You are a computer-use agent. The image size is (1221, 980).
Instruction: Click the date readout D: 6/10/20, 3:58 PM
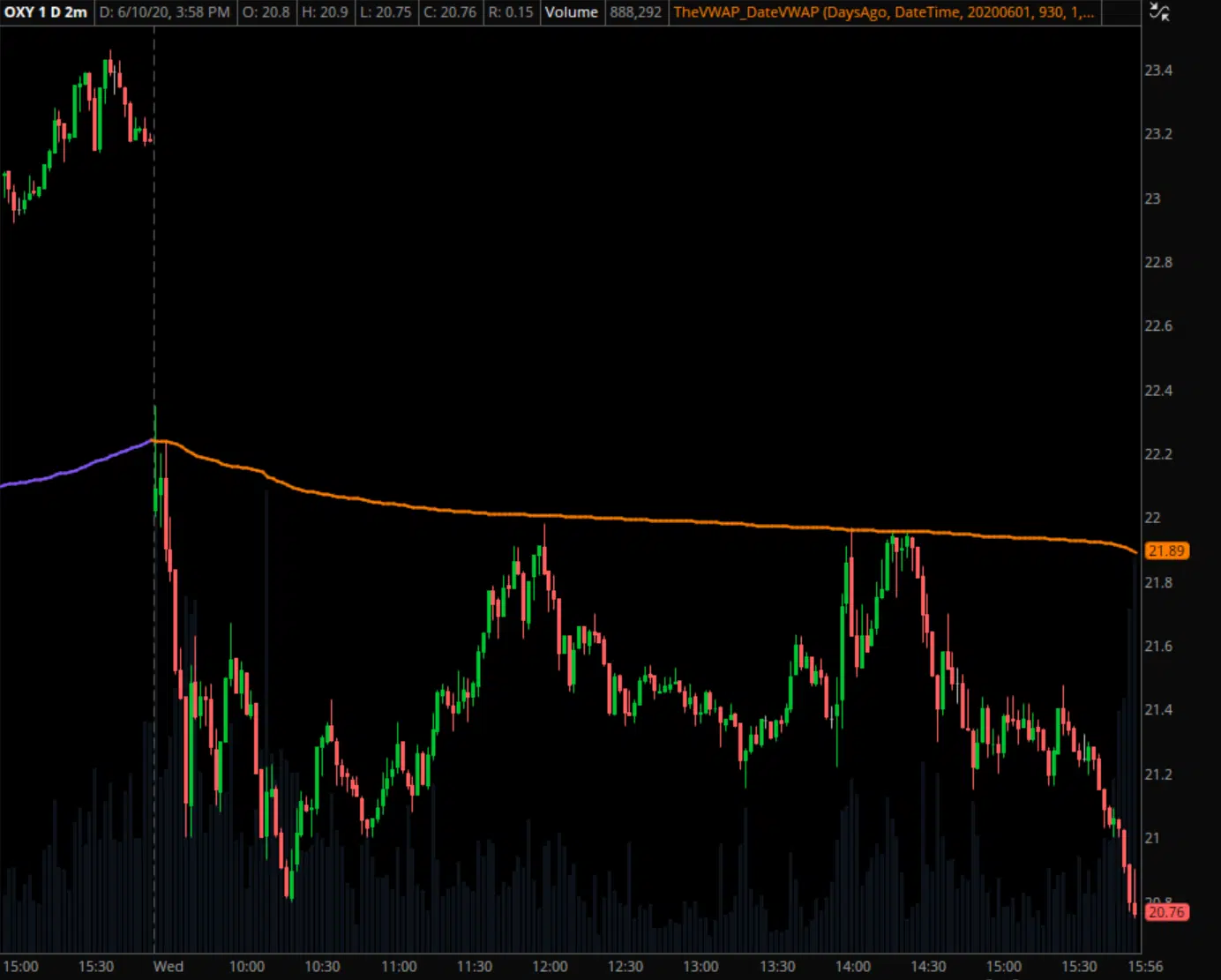coord(165,12)
